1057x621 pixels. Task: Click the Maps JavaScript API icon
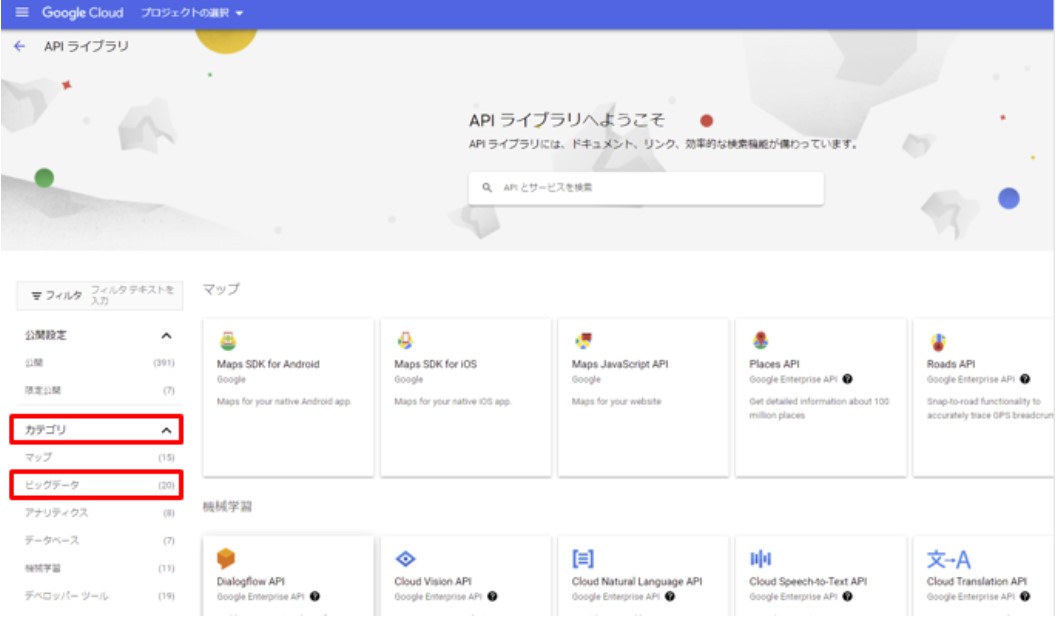583,341
